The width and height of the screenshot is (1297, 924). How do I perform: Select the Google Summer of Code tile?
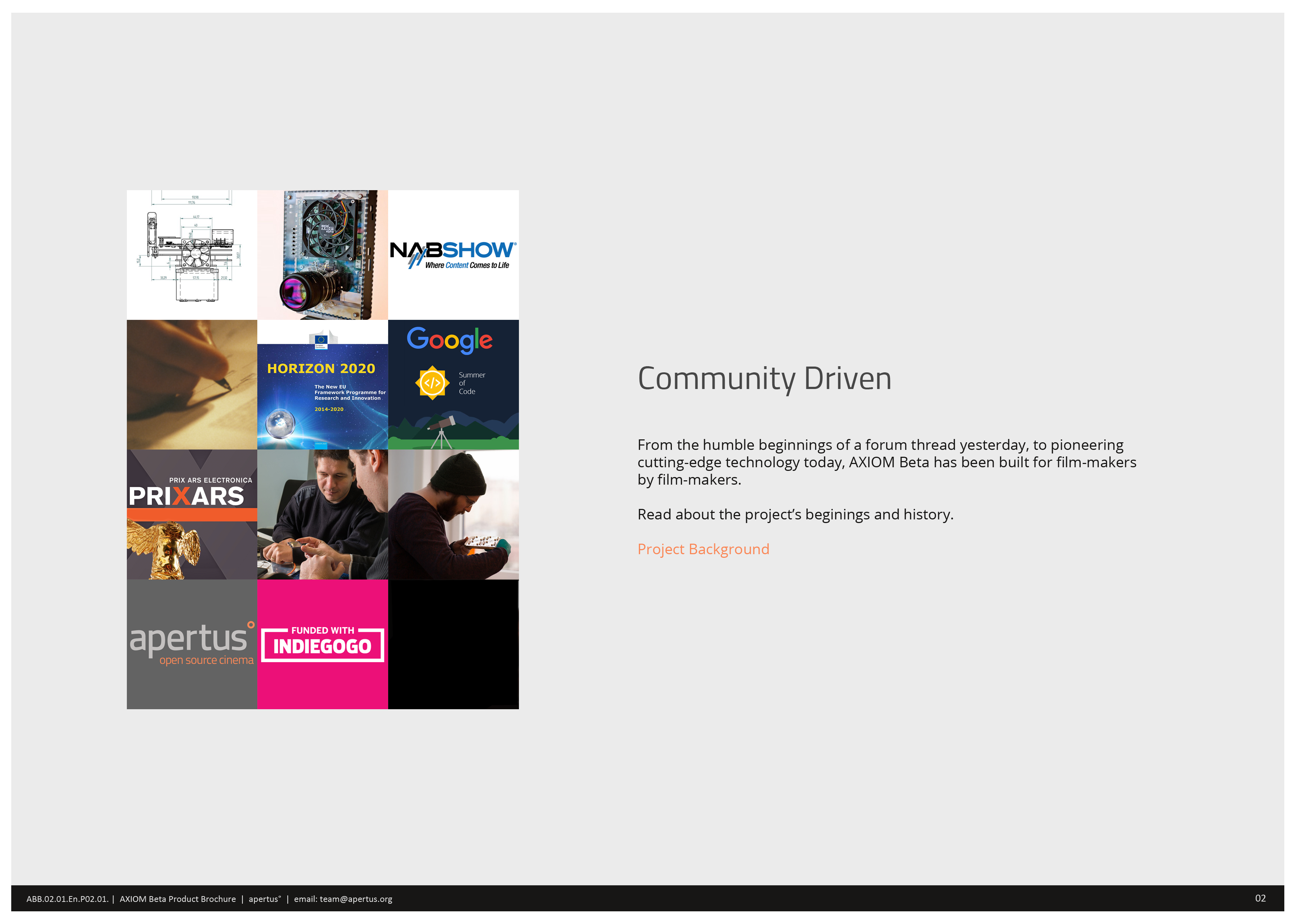[x=454, y=385]
